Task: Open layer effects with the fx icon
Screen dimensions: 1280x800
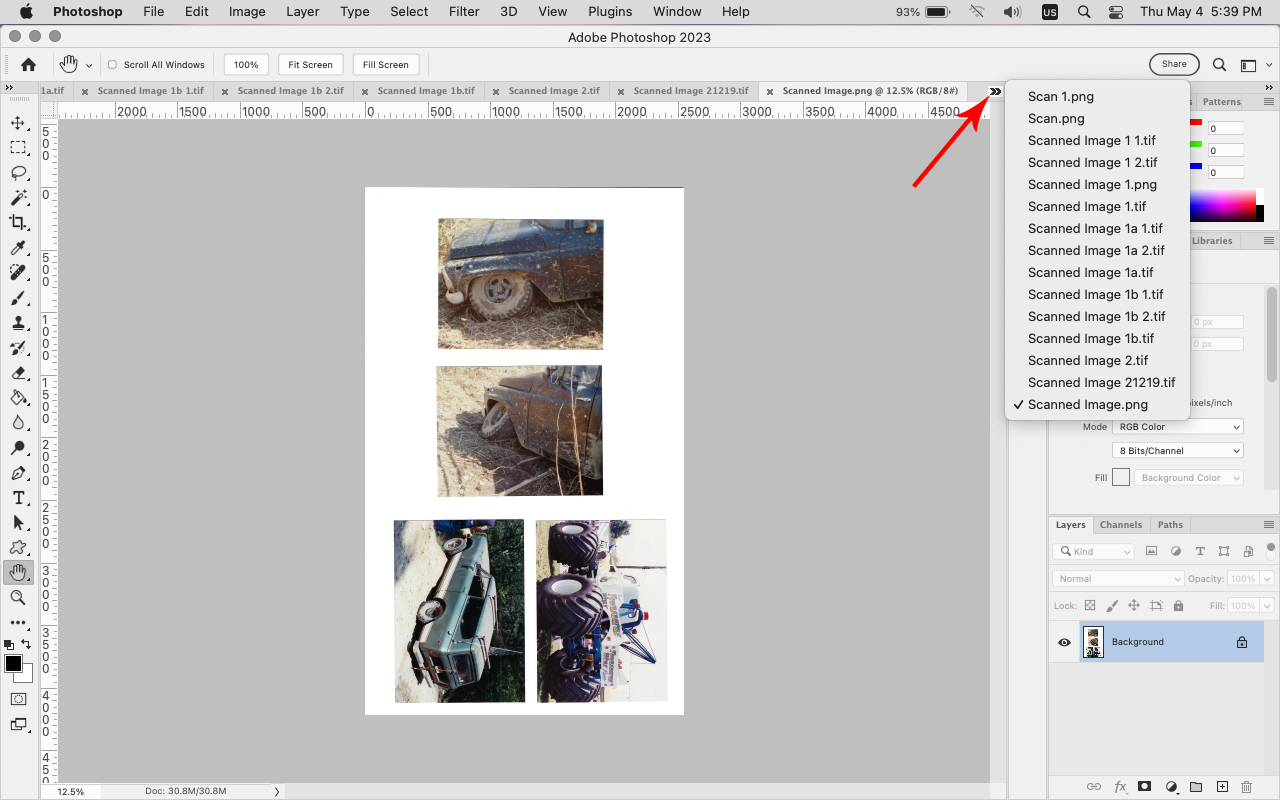Action: pyautogui.click(x=1119, y=787)
